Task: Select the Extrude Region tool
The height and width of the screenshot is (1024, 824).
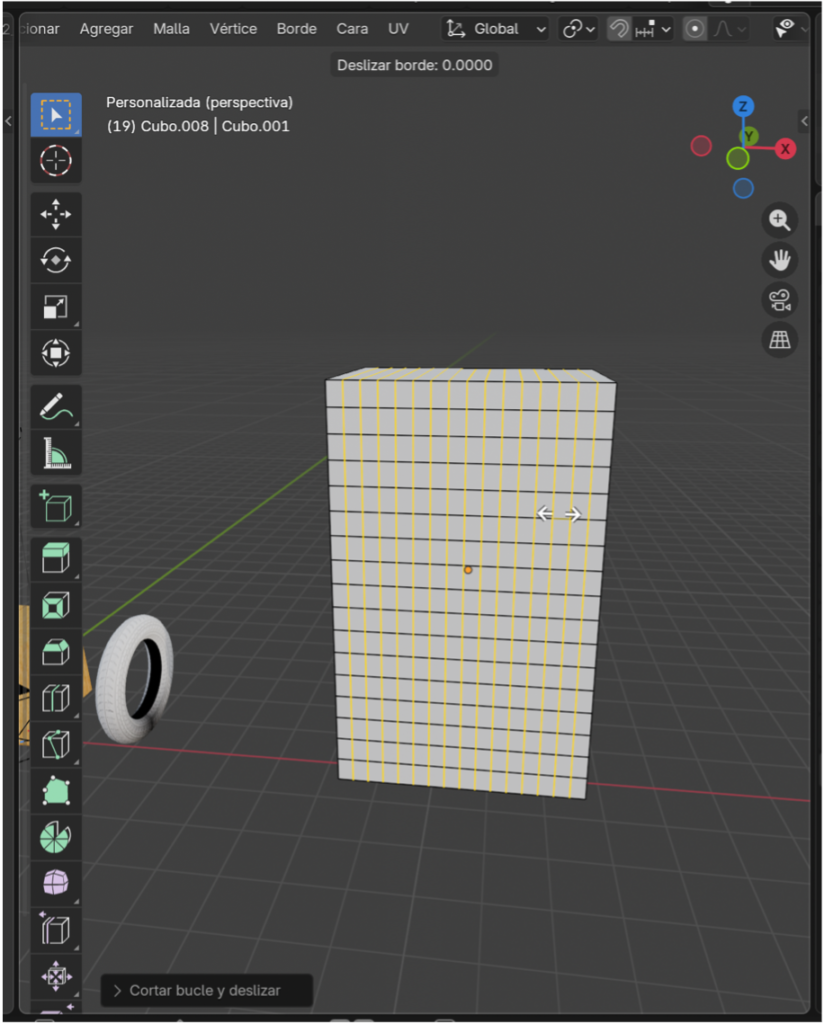Action: pyautogui.click(x=56, y=558)
